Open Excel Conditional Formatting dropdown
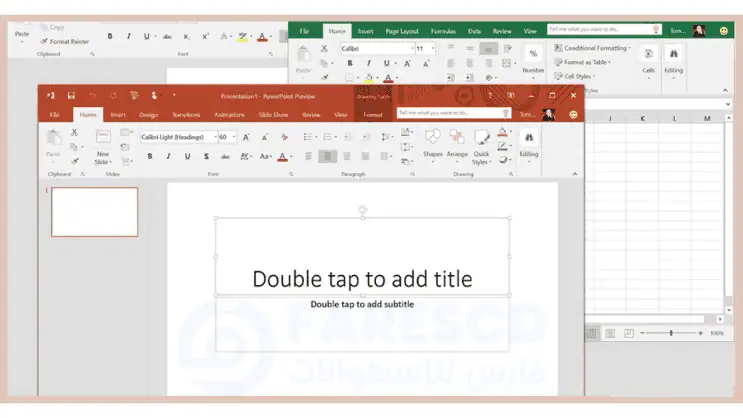743x418 pixels. pos(593,48)
